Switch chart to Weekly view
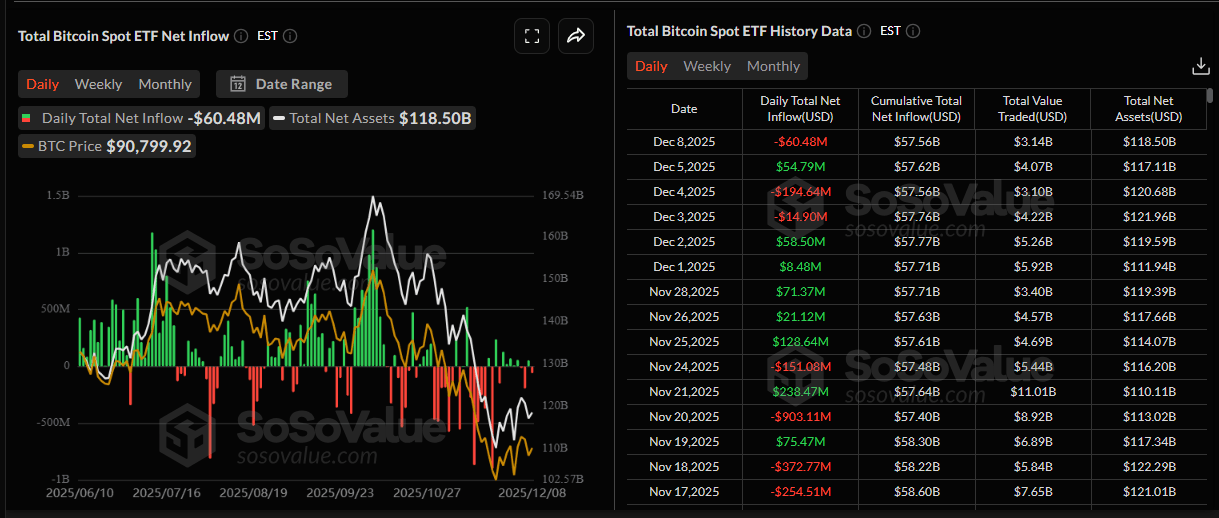 pos(98,84)
